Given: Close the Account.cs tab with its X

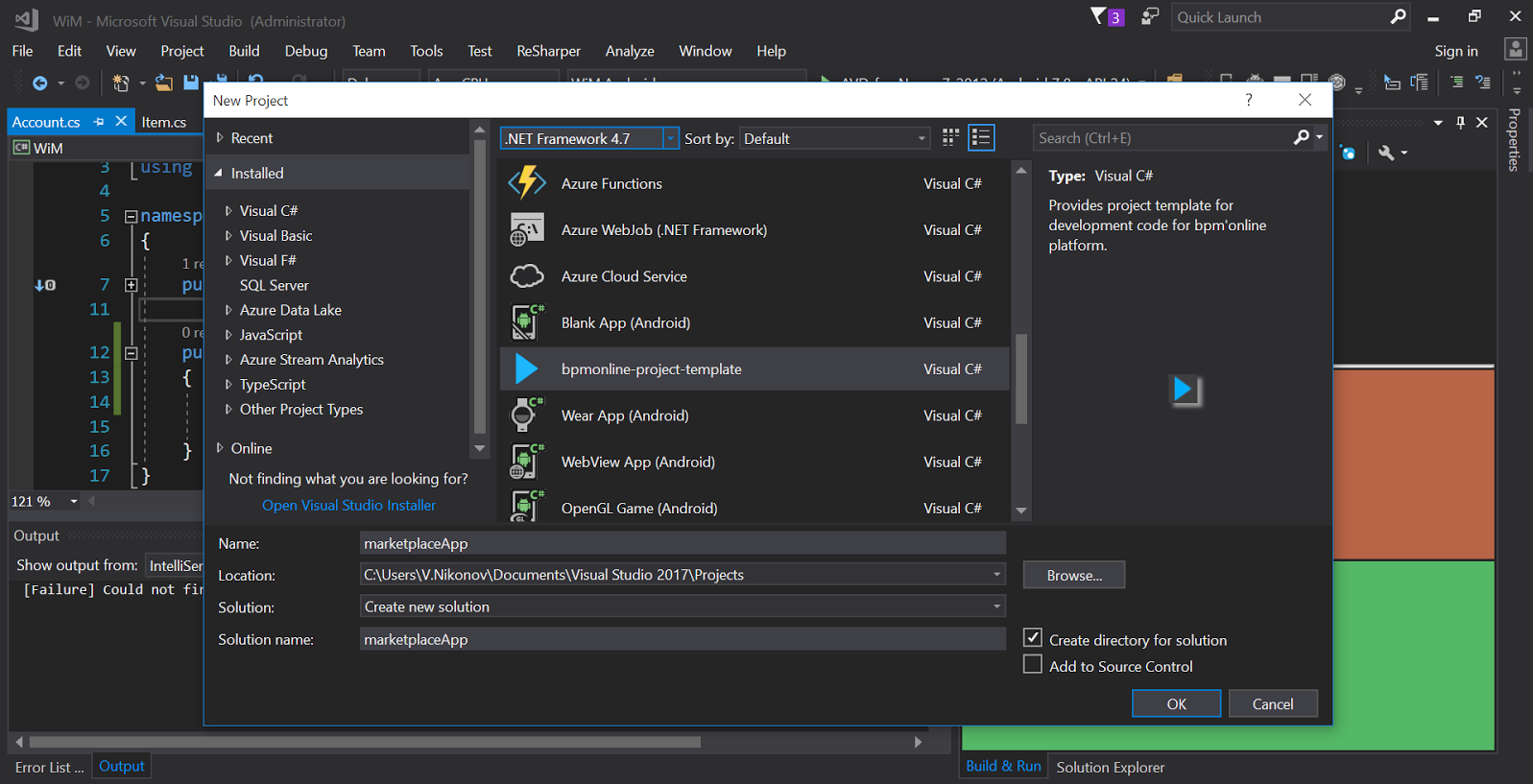Looking at the screenshot, I should (121, 121).
